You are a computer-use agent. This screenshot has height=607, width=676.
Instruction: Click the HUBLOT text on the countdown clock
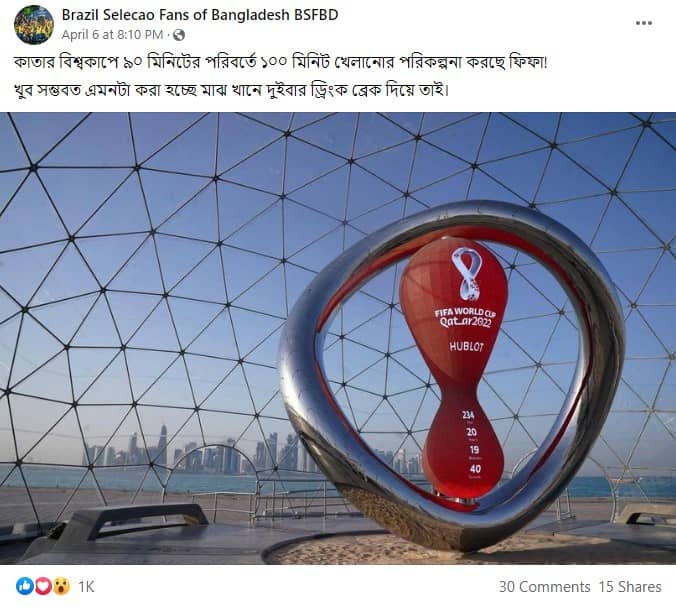[466, 347]
